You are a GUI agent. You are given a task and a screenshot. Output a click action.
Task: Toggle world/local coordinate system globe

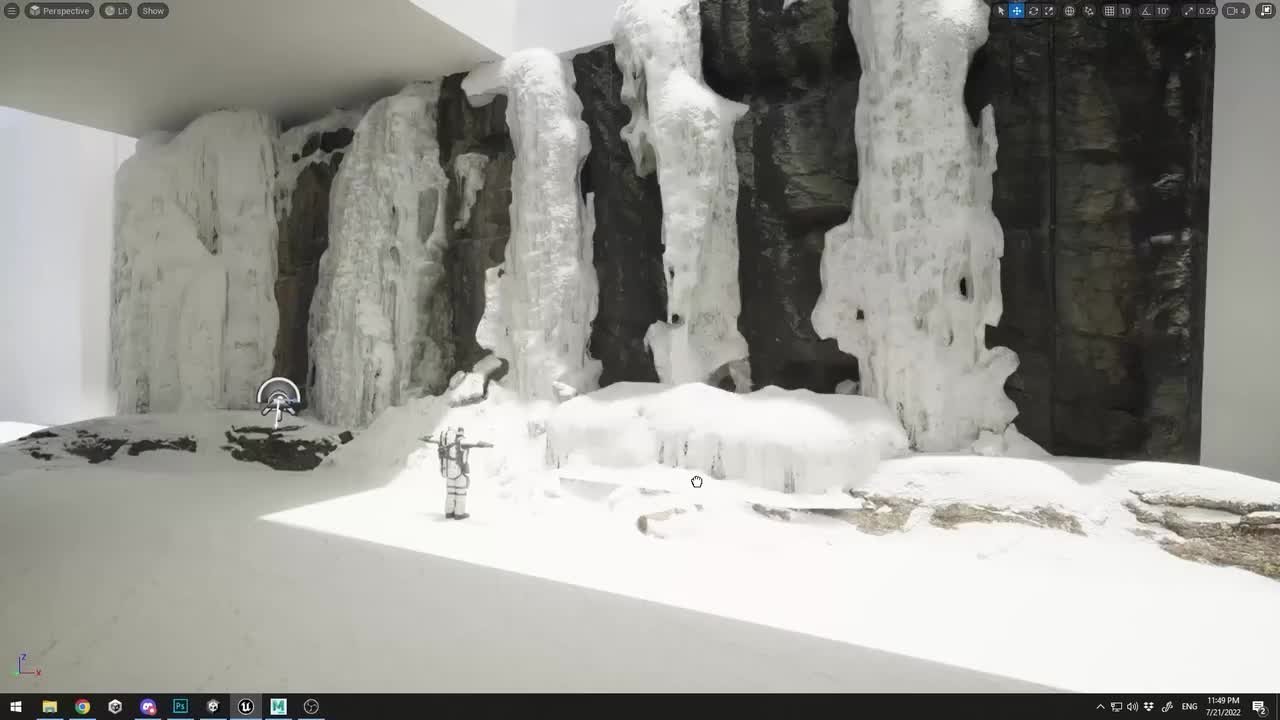pos(1069,11)
